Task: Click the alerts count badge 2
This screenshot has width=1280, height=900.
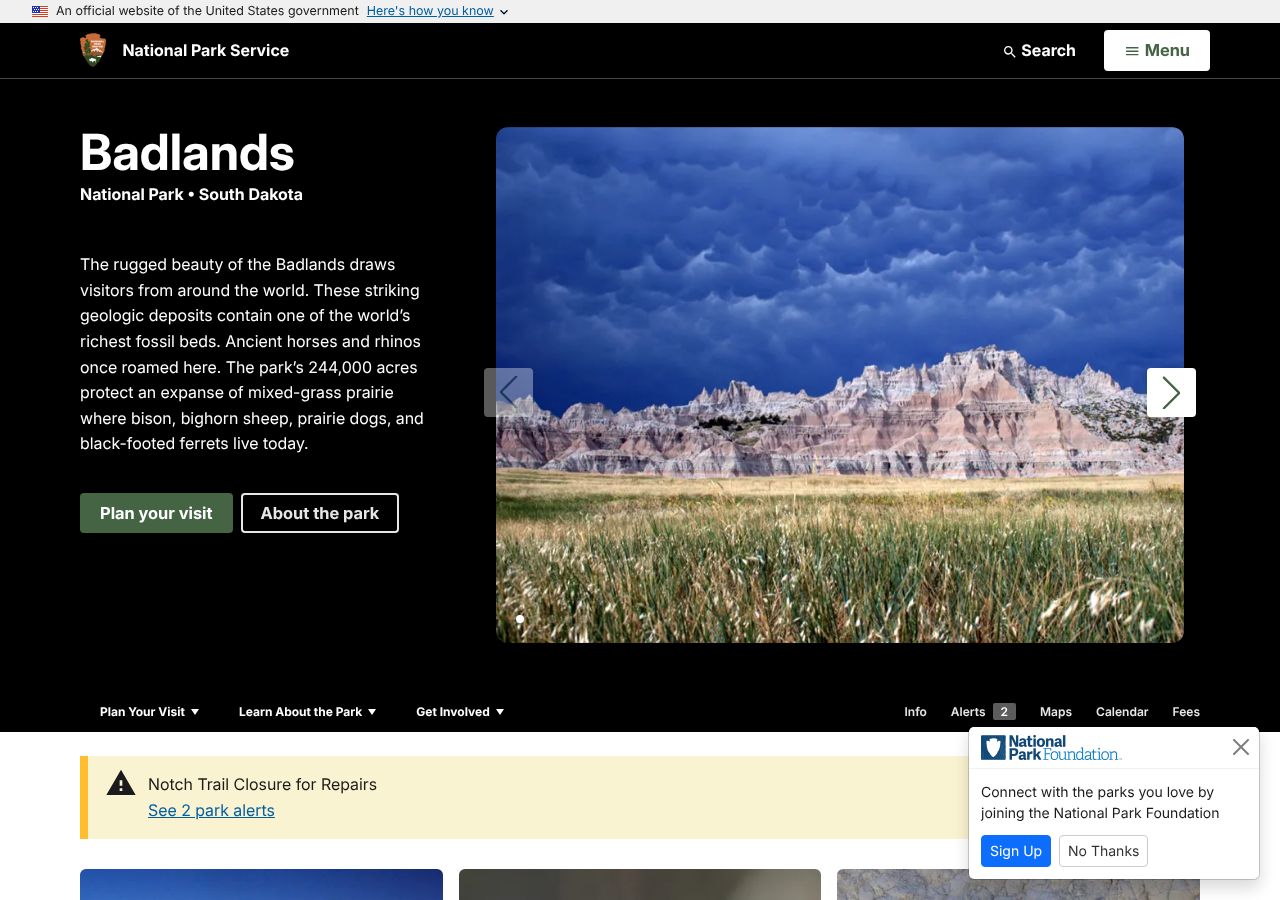Action: (x=1004, y=712)
